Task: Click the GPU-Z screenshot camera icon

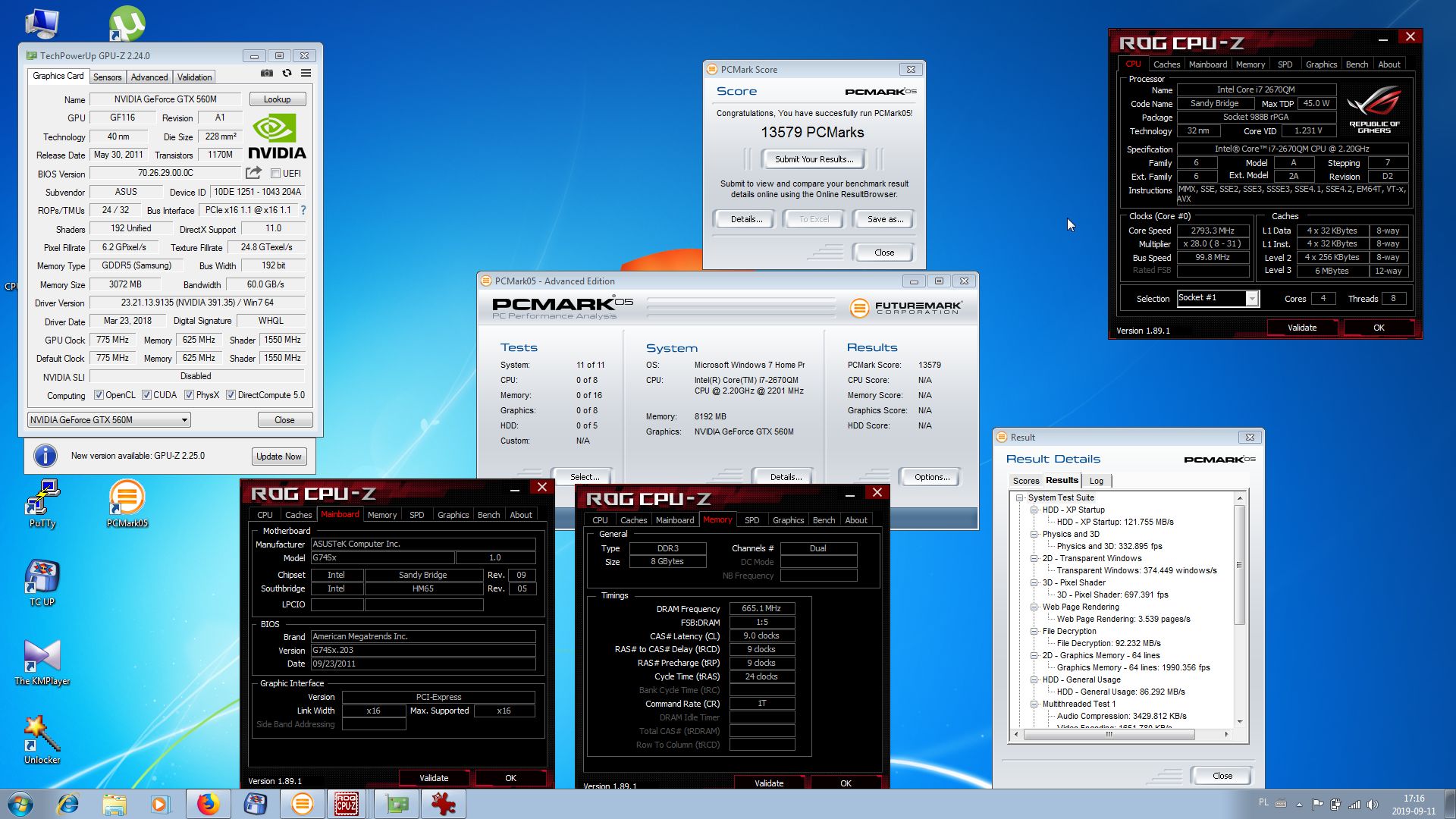Action: (267, 74)
